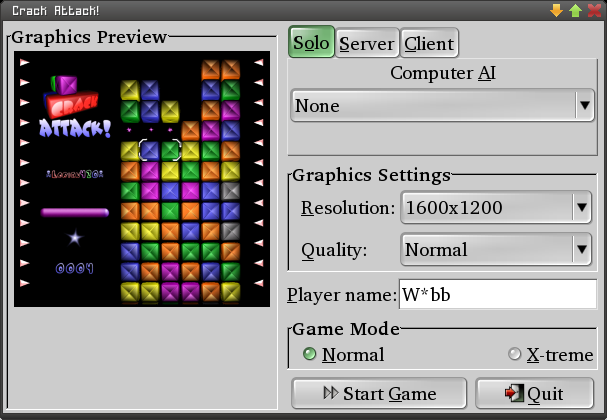Select the Normal game mode radio button
Screen dimensions: 607x420
pos(309,354)
